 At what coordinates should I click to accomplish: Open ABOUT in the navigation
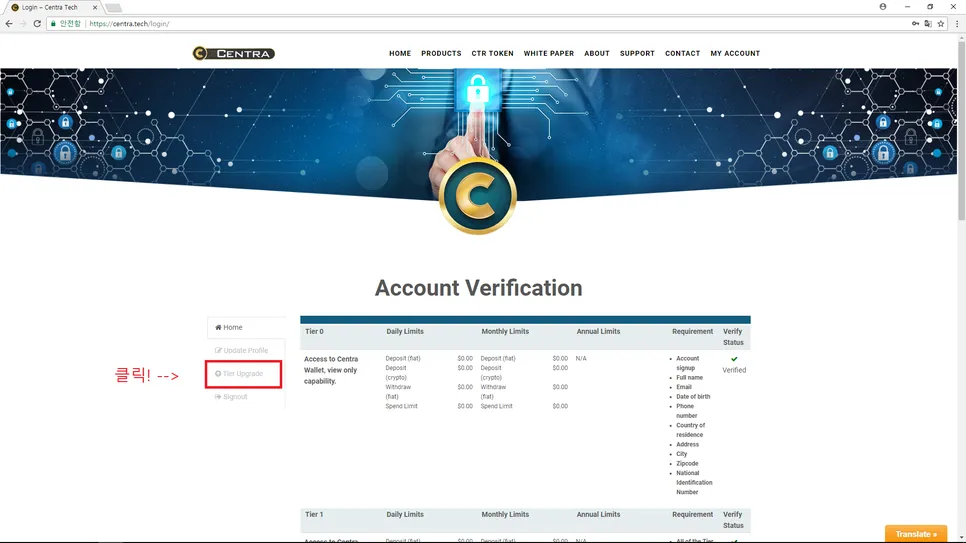pos(596,54)
